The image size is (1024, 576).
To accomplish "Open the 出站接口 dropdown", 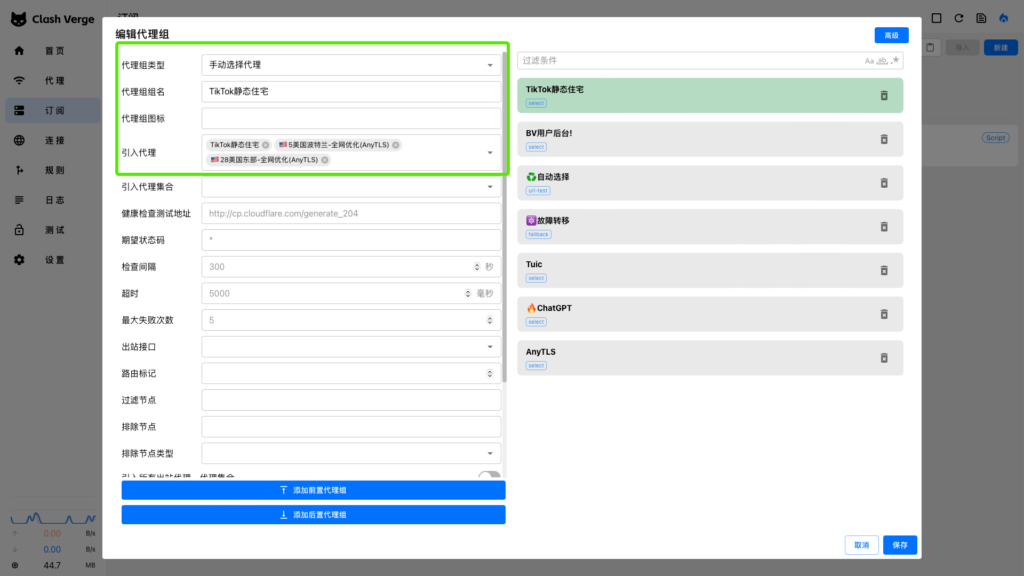I will [351, 347].
